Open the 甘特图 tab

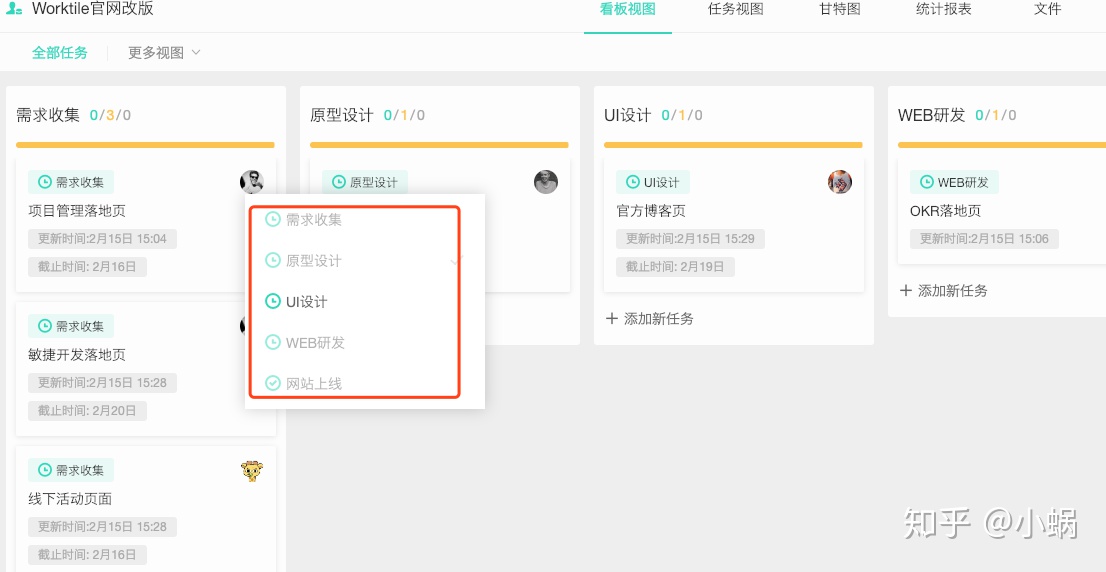tap(839, 9)
